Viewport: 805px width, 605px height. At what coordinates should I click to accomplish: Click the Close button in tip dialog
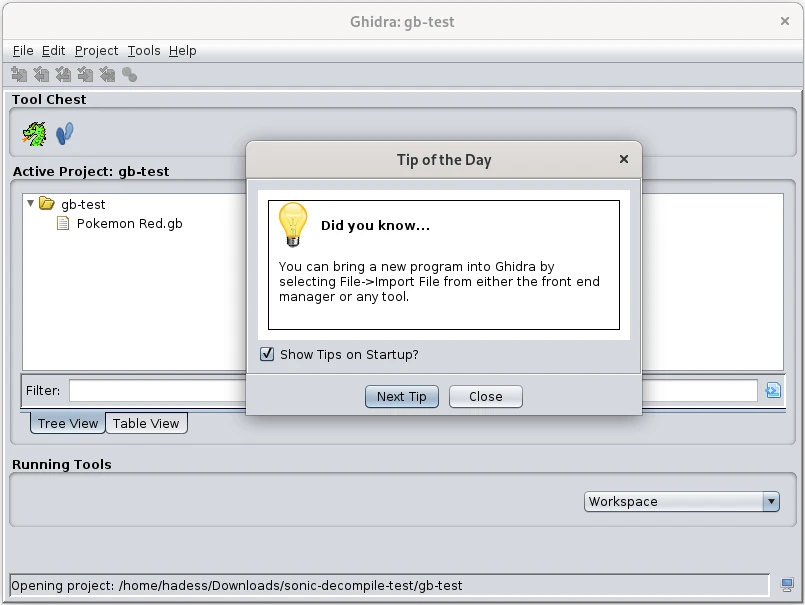pyautogui.click(x=486, y=396)
